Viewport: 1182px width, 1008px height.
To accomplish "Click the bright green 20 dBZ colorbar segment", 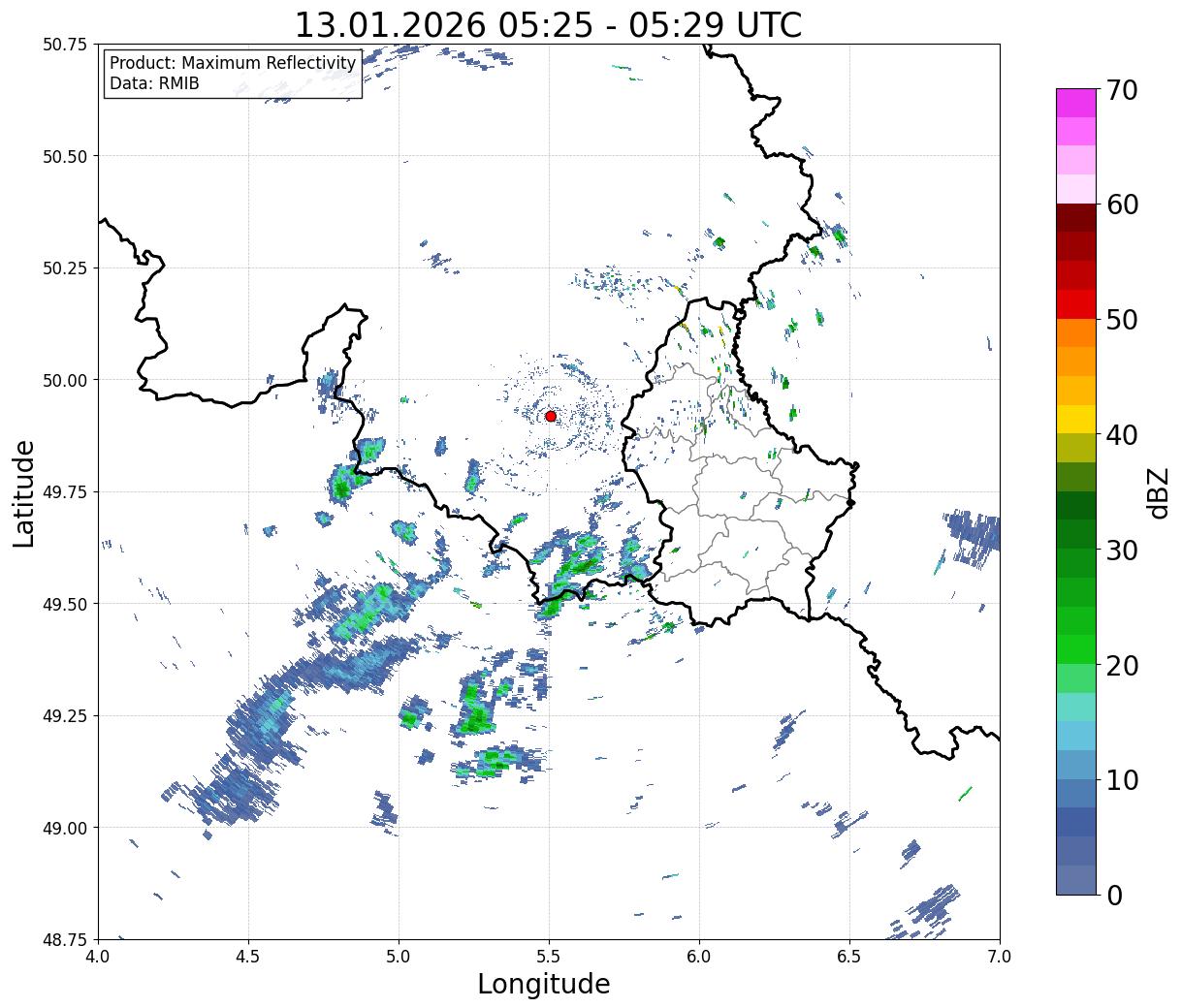I will click(1076, 648).
